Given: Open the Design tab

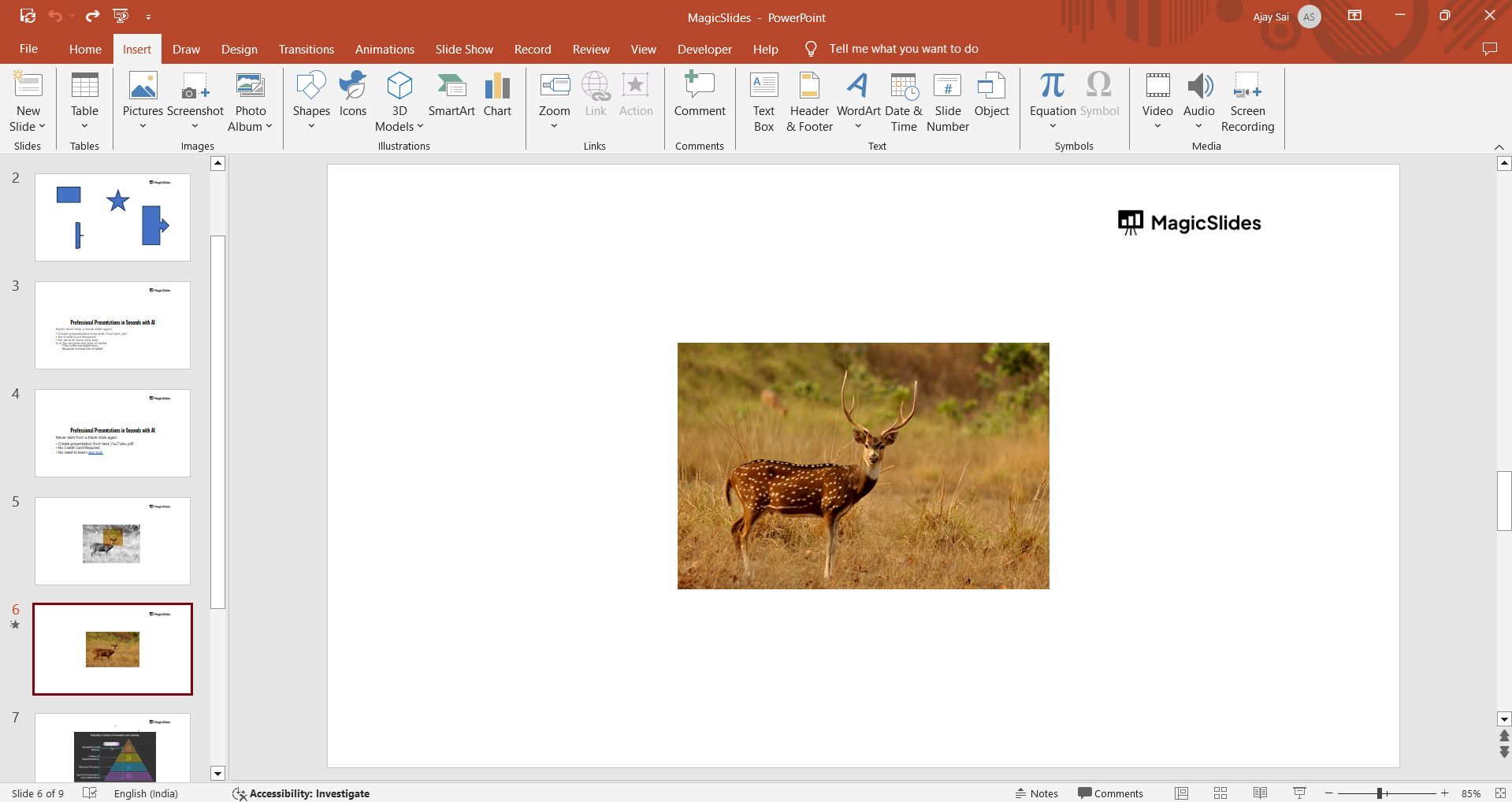Looking at the screenshot, I should pos(239,49).
